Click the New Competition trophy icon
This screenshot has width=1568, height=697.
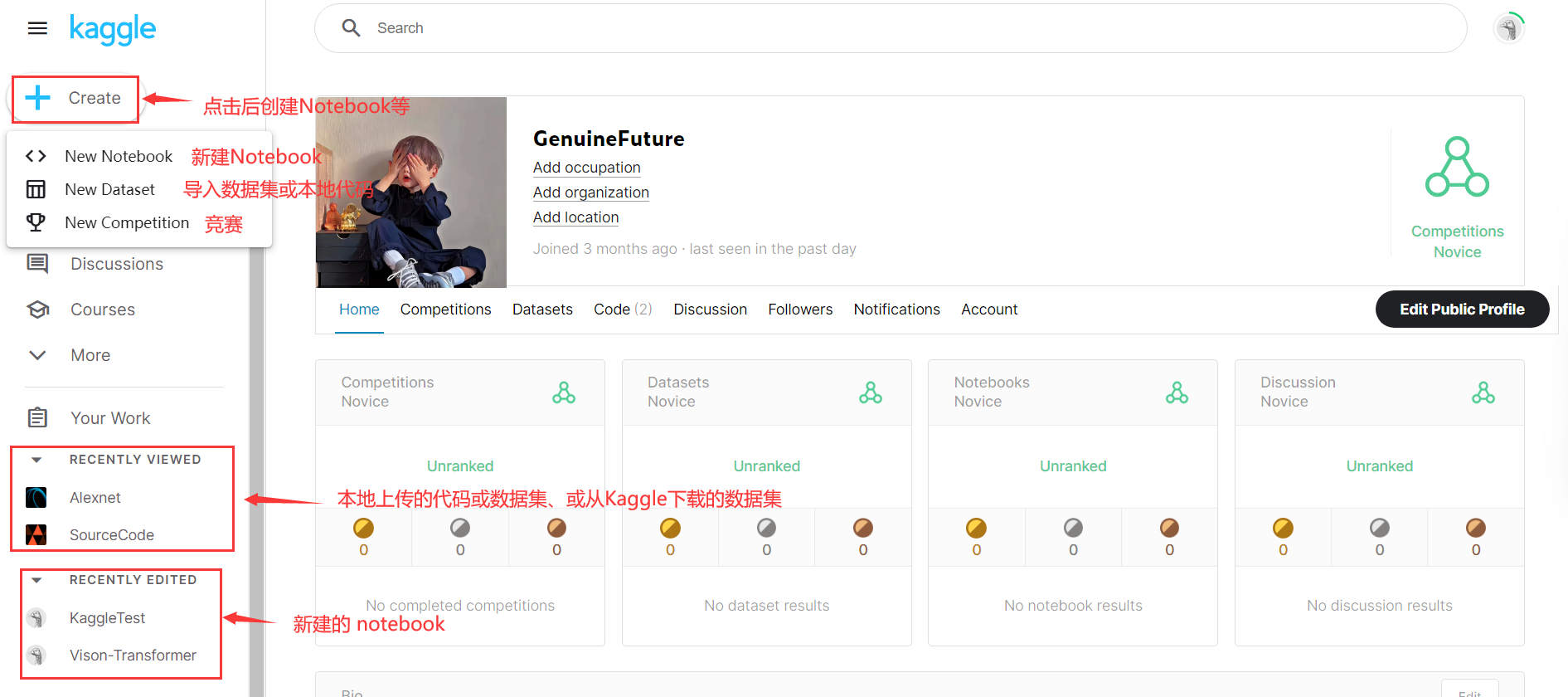point(36,222)
